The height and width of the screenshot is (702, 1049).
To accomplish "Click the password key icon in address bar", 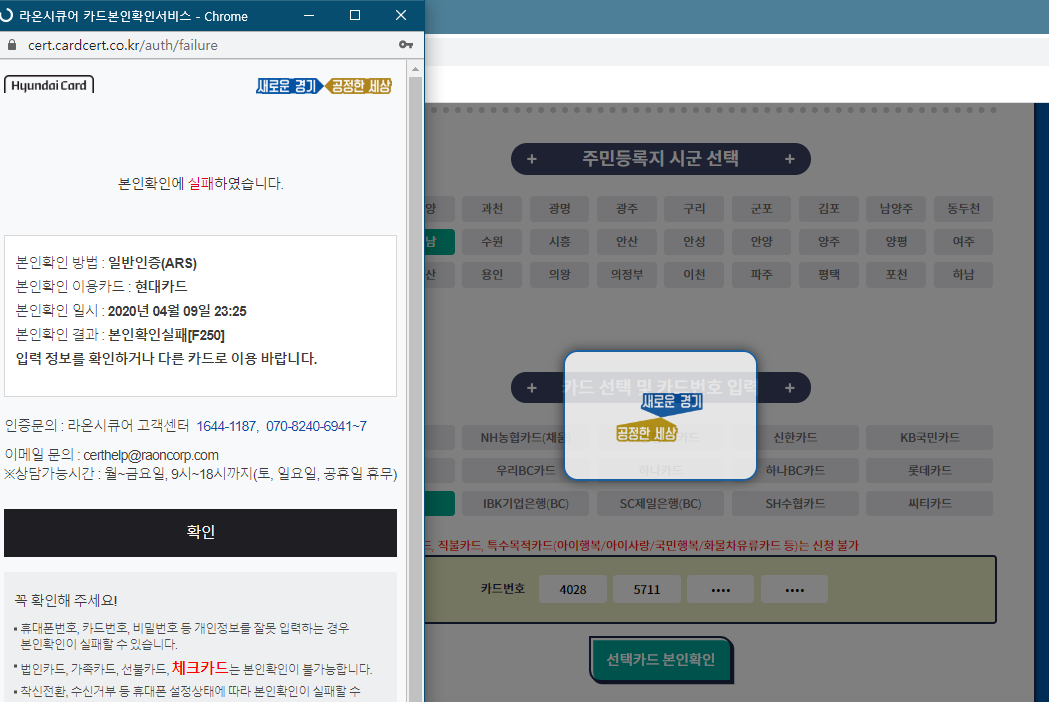I will tap(405, 45).
